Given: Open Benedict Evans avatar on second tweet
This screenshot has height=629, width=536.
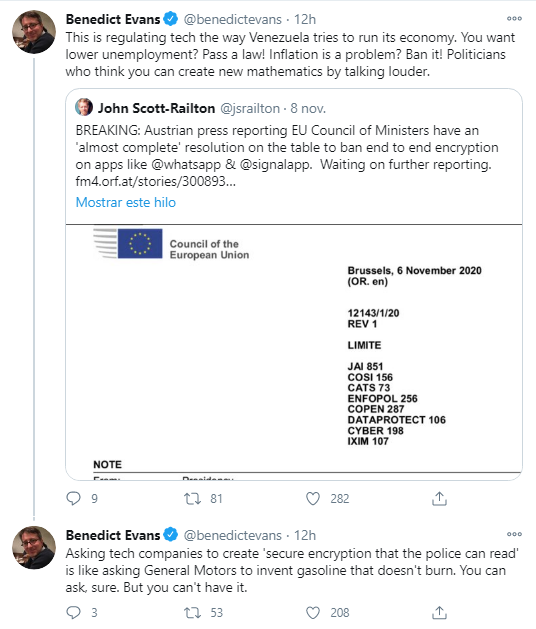Looking at the screenshot, I should coord(34,548).
